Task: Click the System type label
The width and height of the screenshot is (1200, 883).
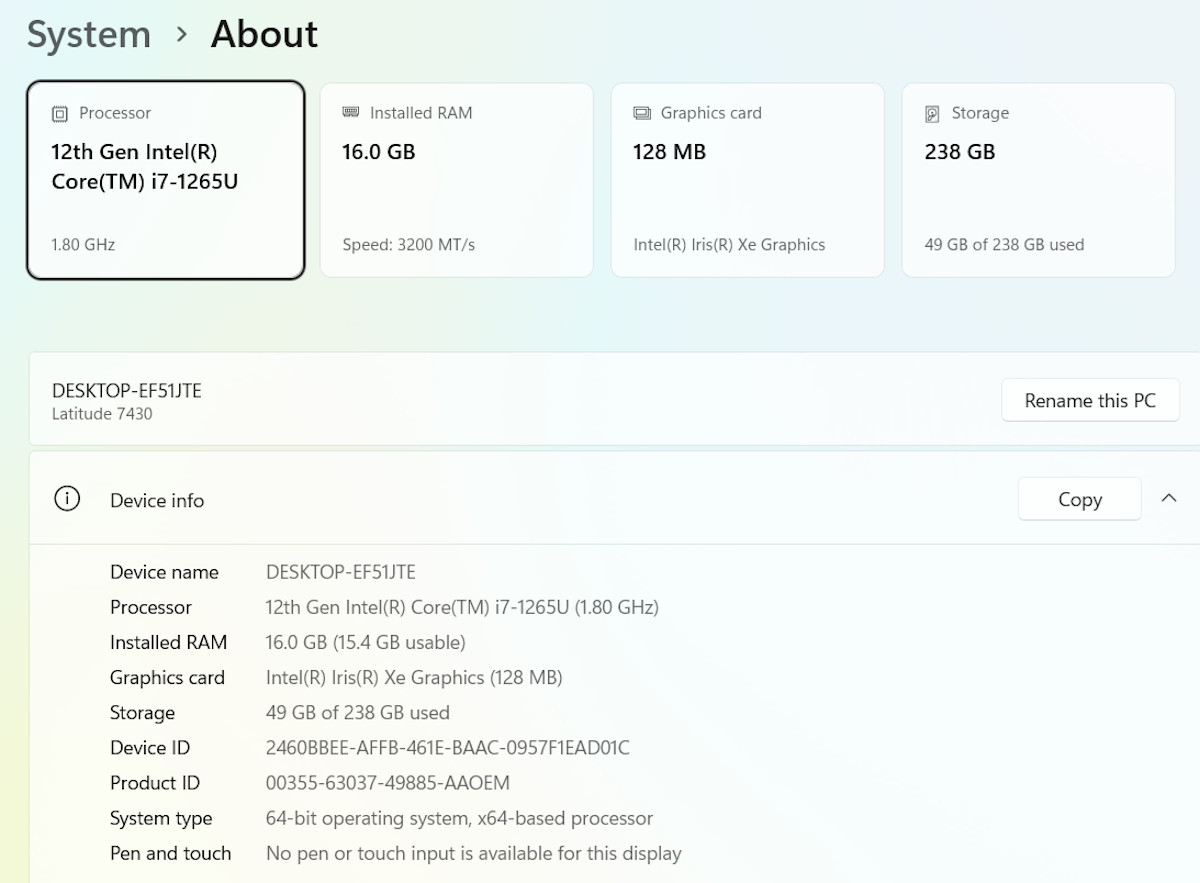Action: tap(161, 818)
